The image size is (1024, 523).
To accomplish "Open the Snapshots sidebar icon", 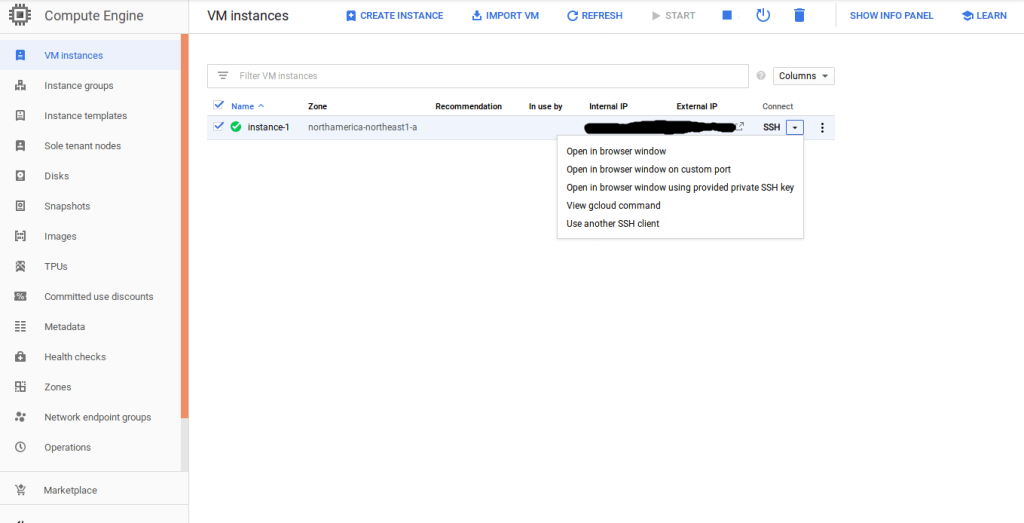I will pyautogui.click(x=20, y=206).
